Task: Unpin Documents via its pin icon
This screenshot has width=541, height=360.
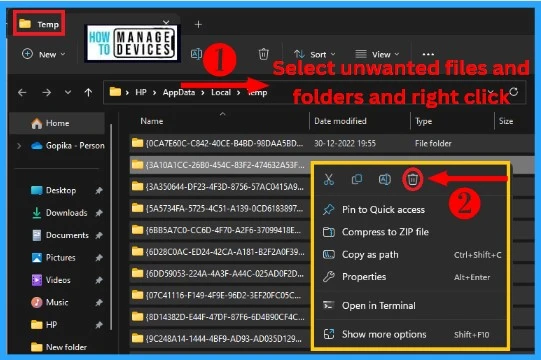Action: [99, 235]
